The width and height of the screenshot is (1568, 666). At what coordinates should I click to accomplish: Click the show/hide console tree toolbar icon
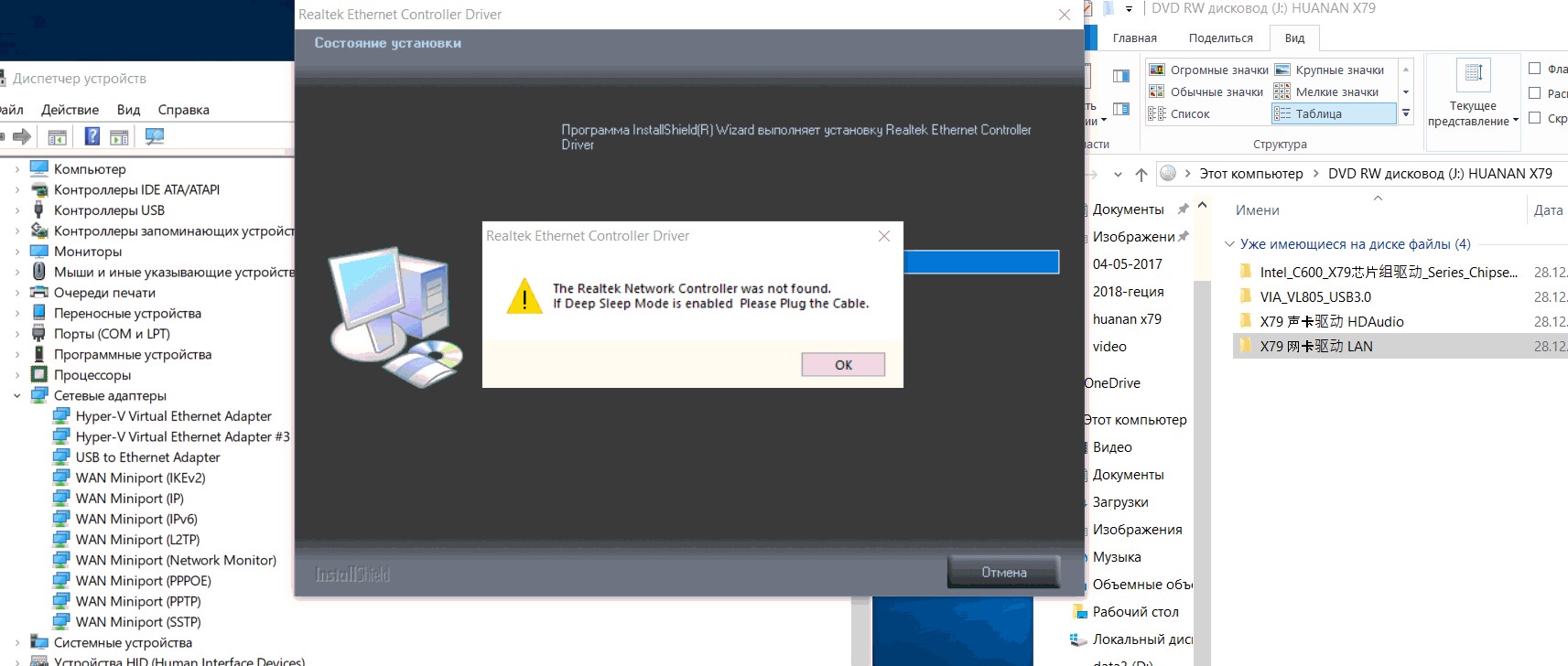[x=57, y=137]
